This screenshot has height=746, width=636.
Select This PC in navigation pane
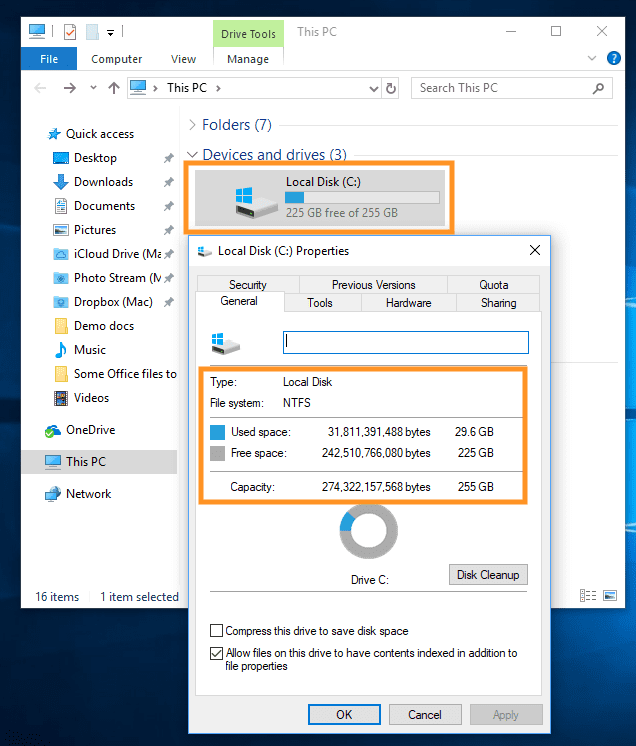point(99,461)
